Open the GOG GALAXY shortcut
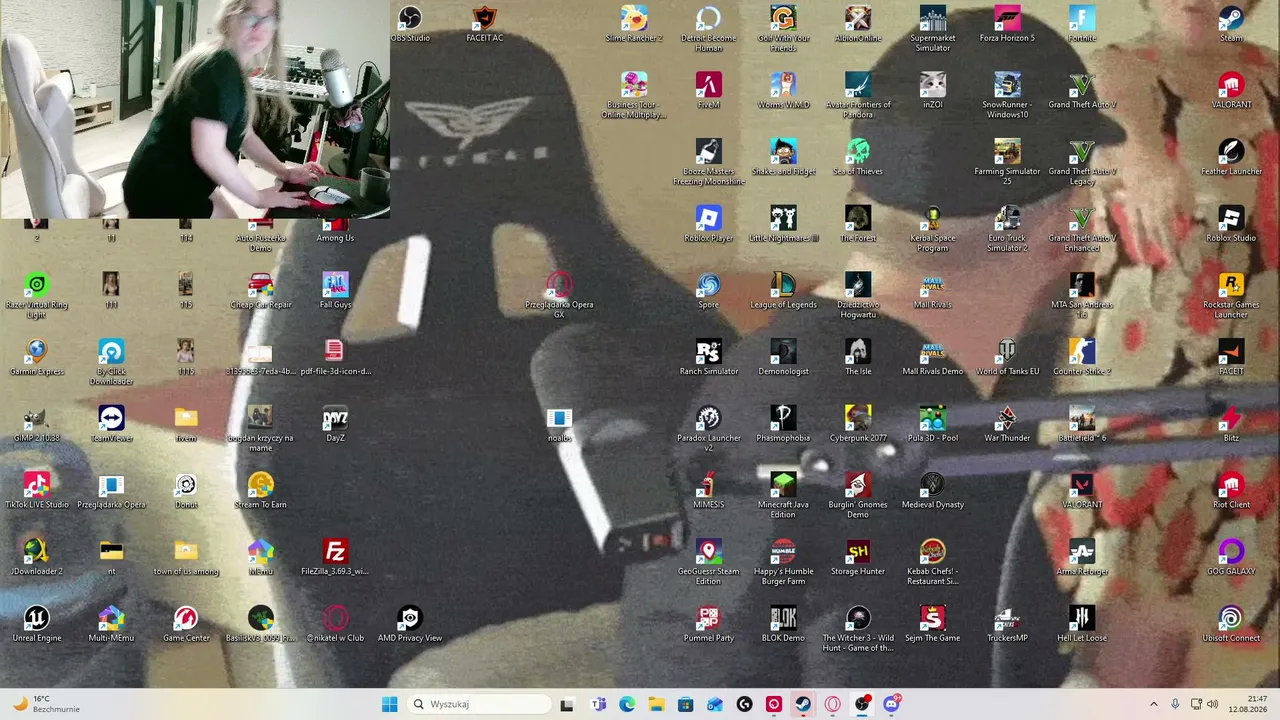This screenshot has height=720, width=1280. pos(1231,557)
